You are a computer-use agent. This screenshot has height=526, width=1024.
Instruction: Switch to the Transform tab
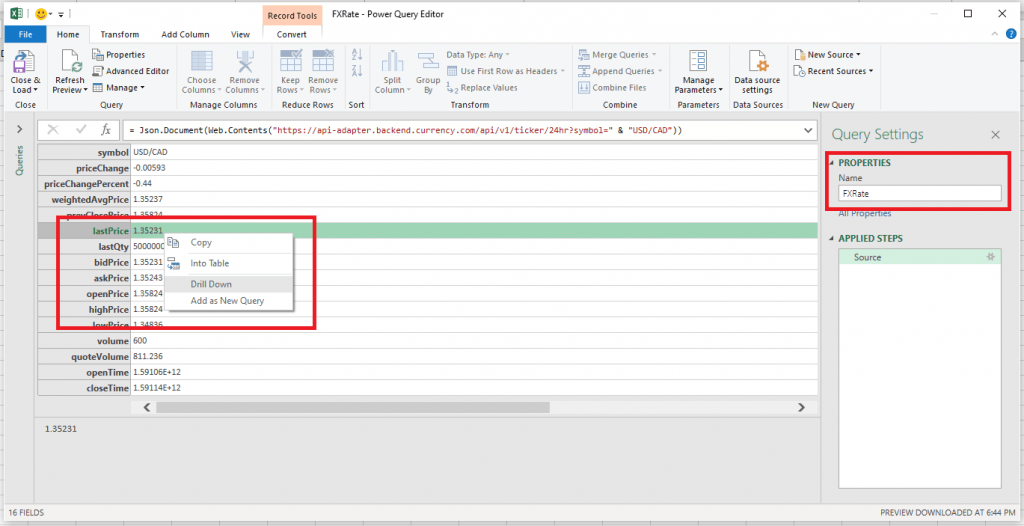[120, 35]
